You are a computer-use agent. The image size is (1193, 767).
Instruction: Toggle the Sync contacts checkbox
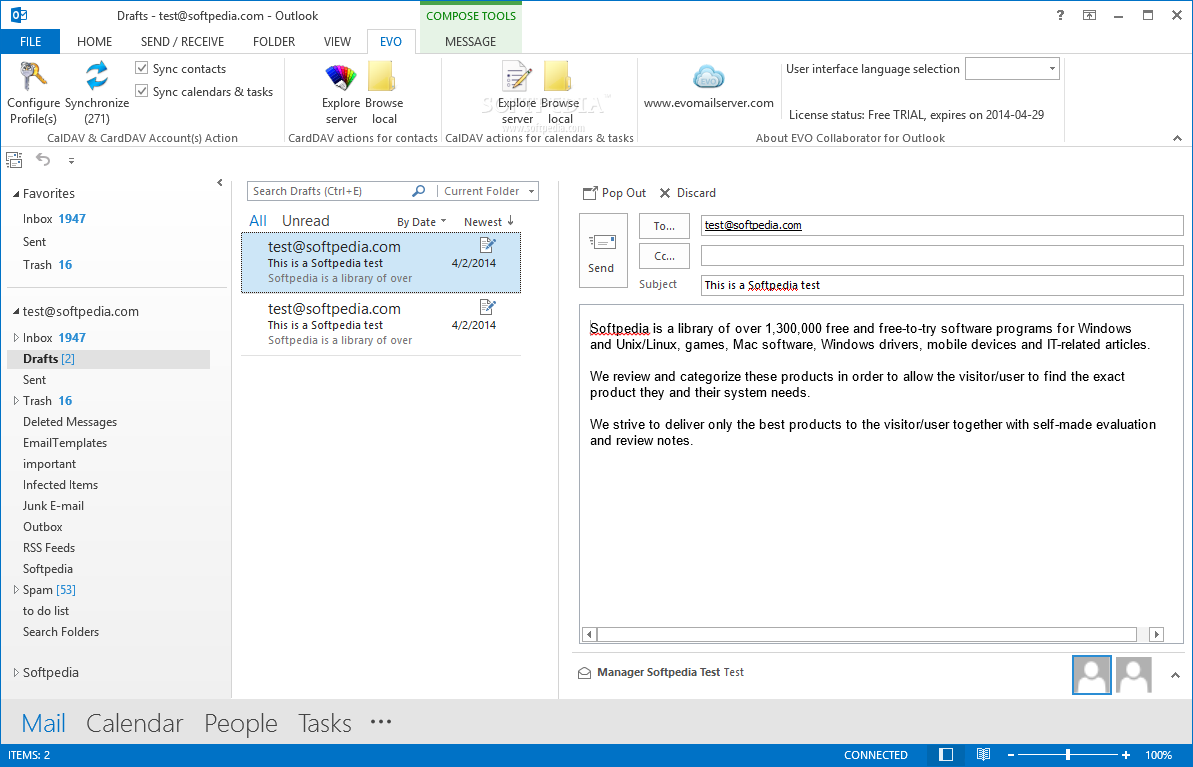(142, 68)
